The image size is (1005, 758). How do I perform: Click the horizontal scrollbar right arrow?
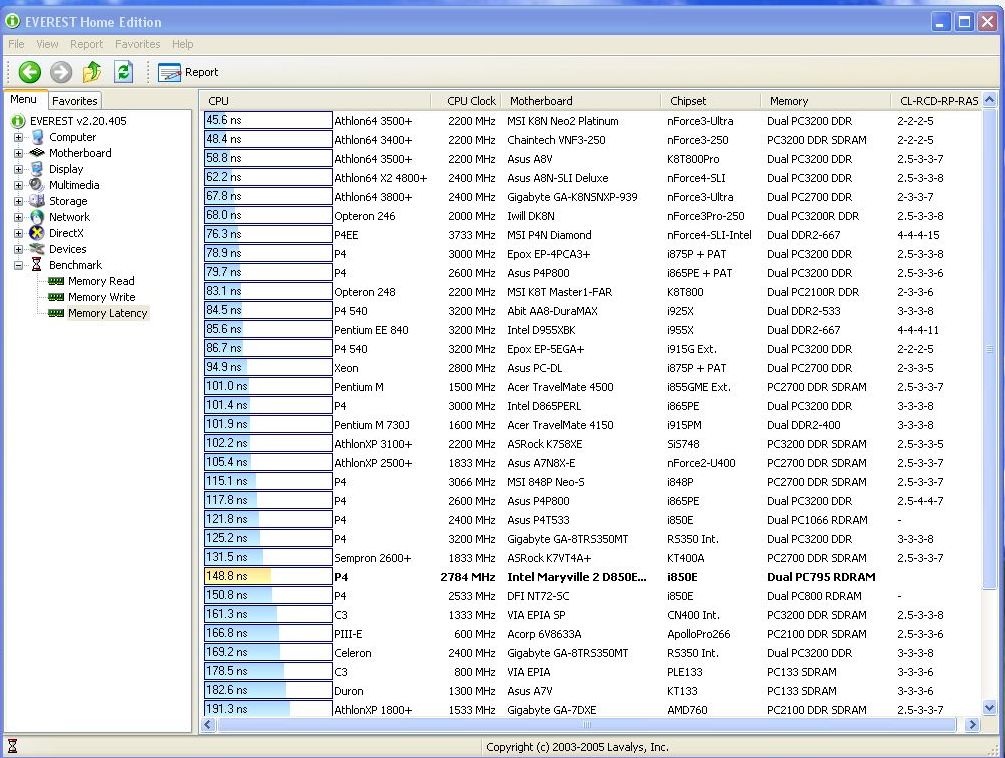click(973, 725)
